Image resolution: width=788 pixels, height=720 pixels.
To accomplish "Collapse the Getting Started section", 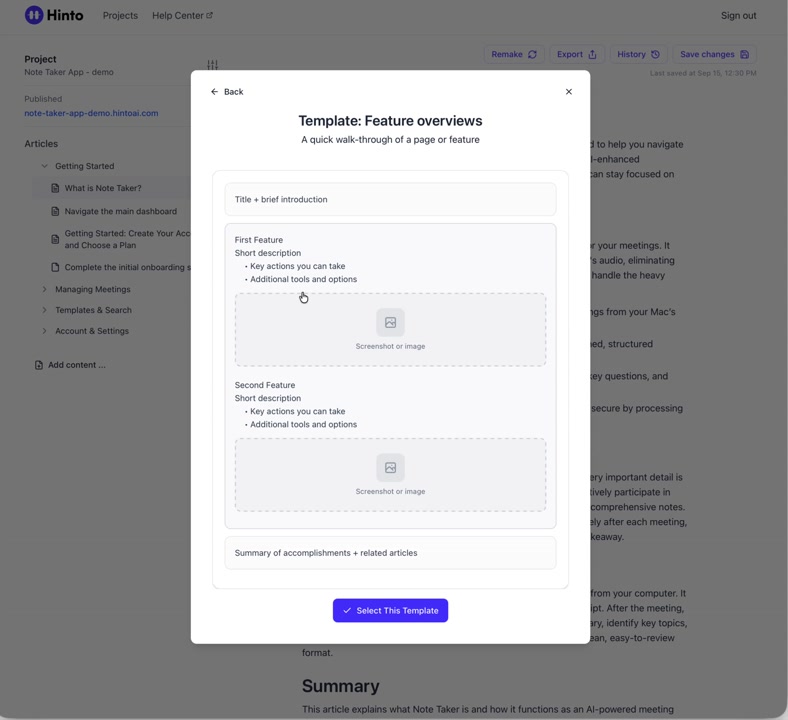I will [44, 166].
